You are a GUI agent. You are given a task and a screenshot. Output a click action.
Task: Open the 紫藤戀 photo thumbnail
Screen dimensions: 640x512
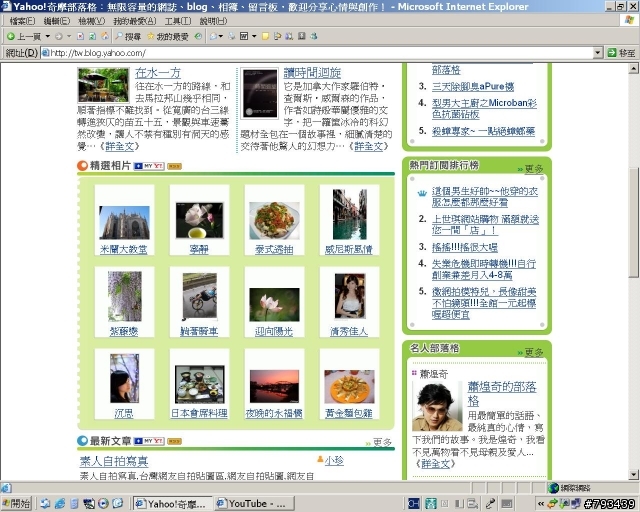124,296
